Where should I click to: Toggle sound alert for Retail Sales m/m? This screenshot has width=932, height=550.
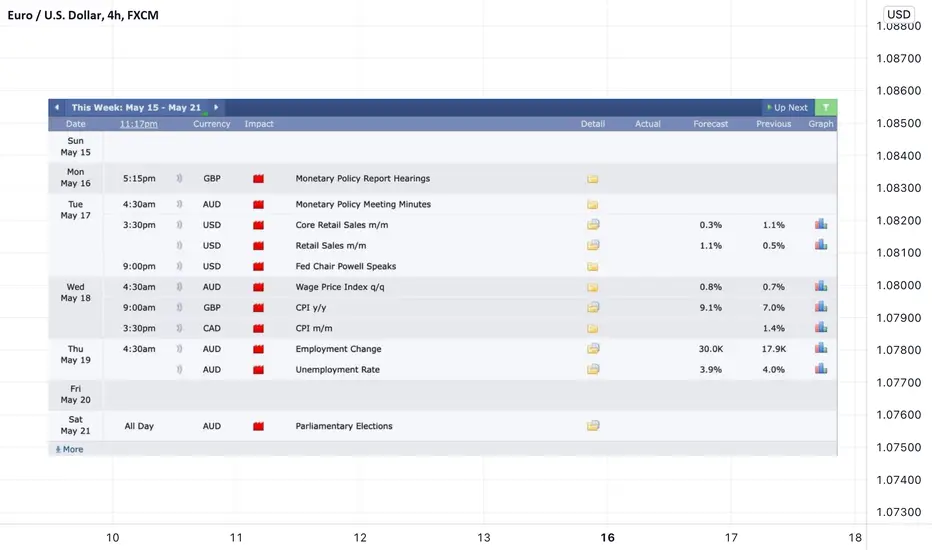[179, 246]
